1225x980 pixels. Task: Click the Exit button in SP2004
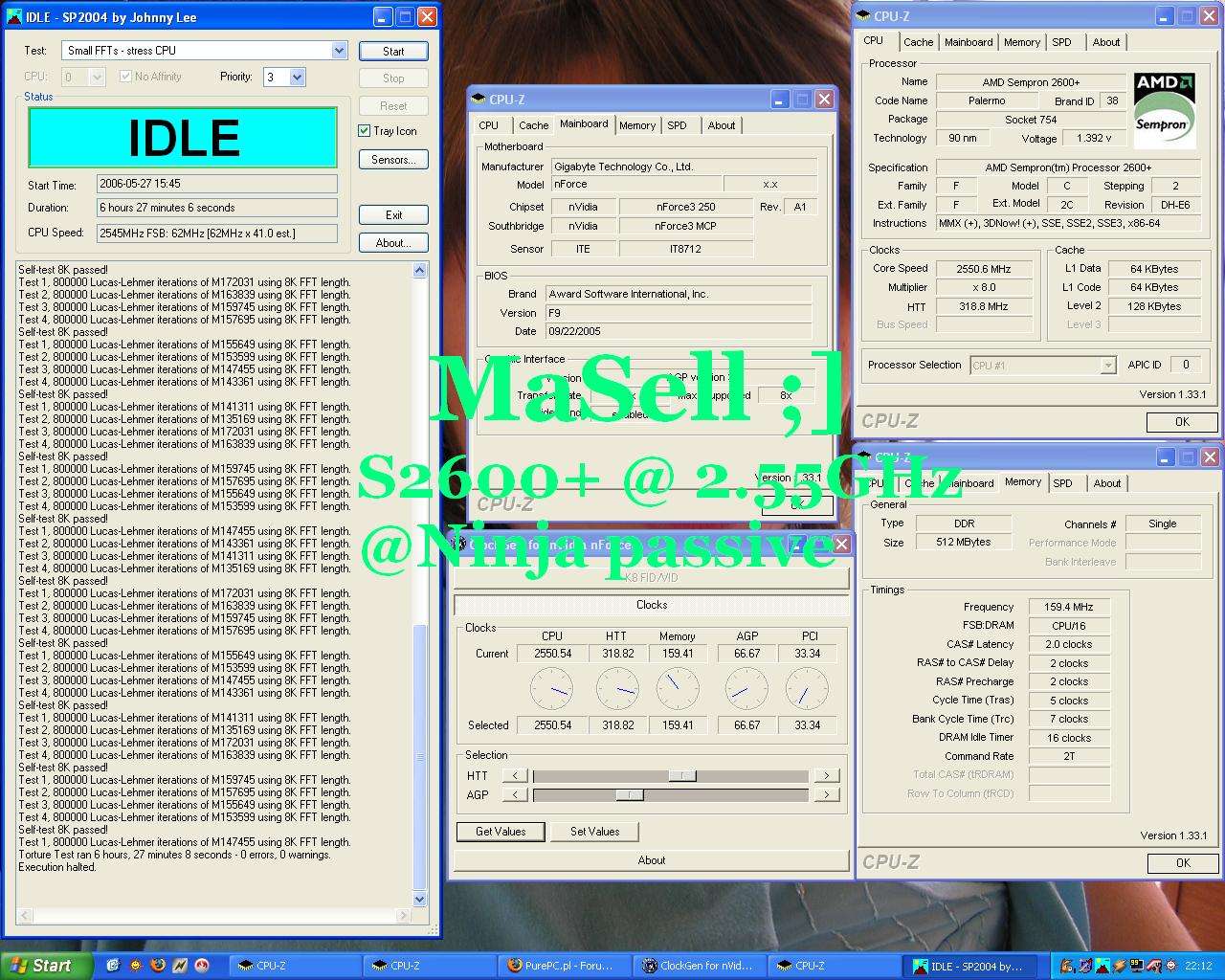(x=393, y=215)
